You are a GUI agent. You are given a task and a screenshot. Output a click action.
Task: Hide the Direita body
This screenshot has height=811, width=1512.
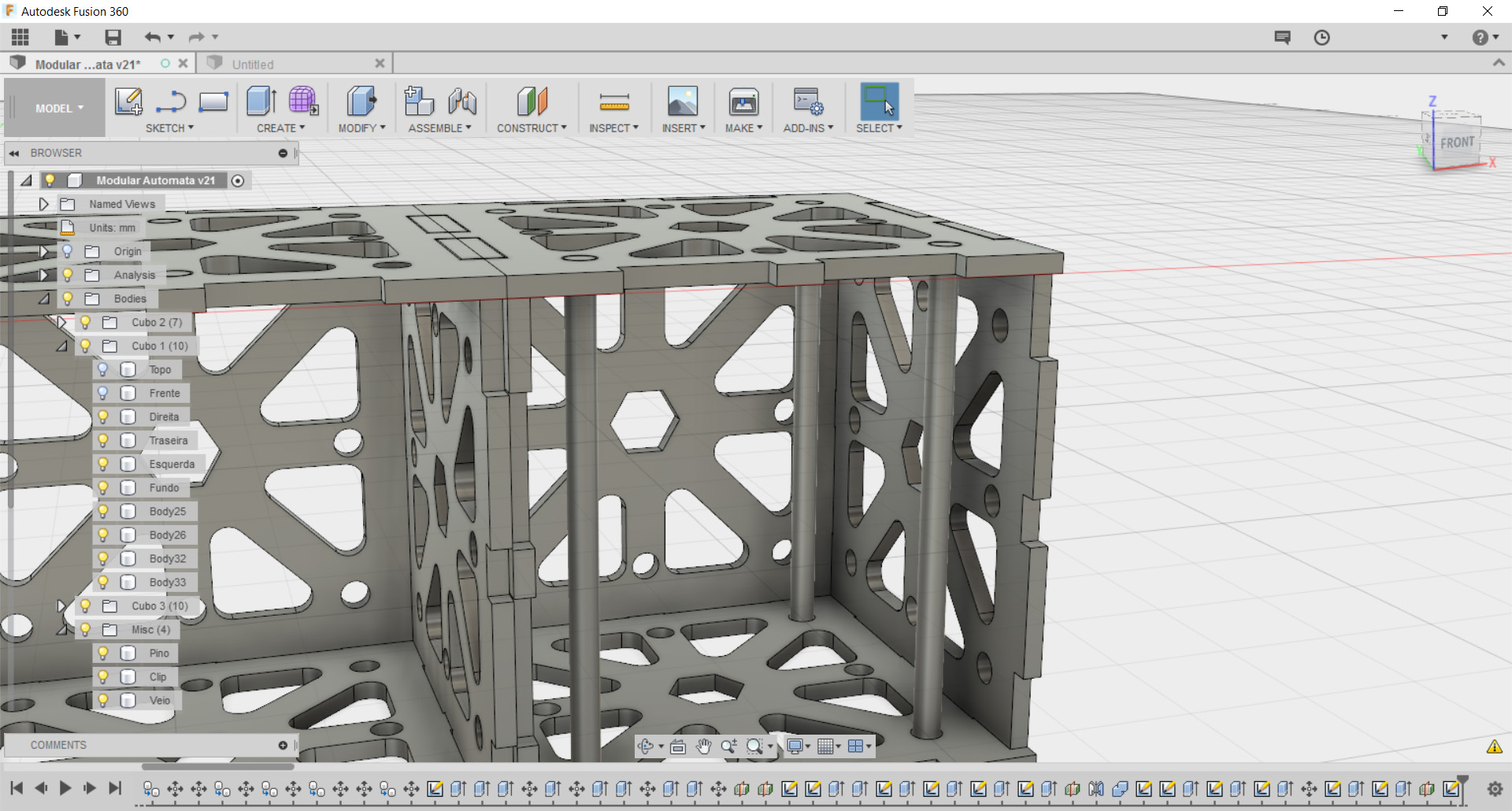click(103, 417)
